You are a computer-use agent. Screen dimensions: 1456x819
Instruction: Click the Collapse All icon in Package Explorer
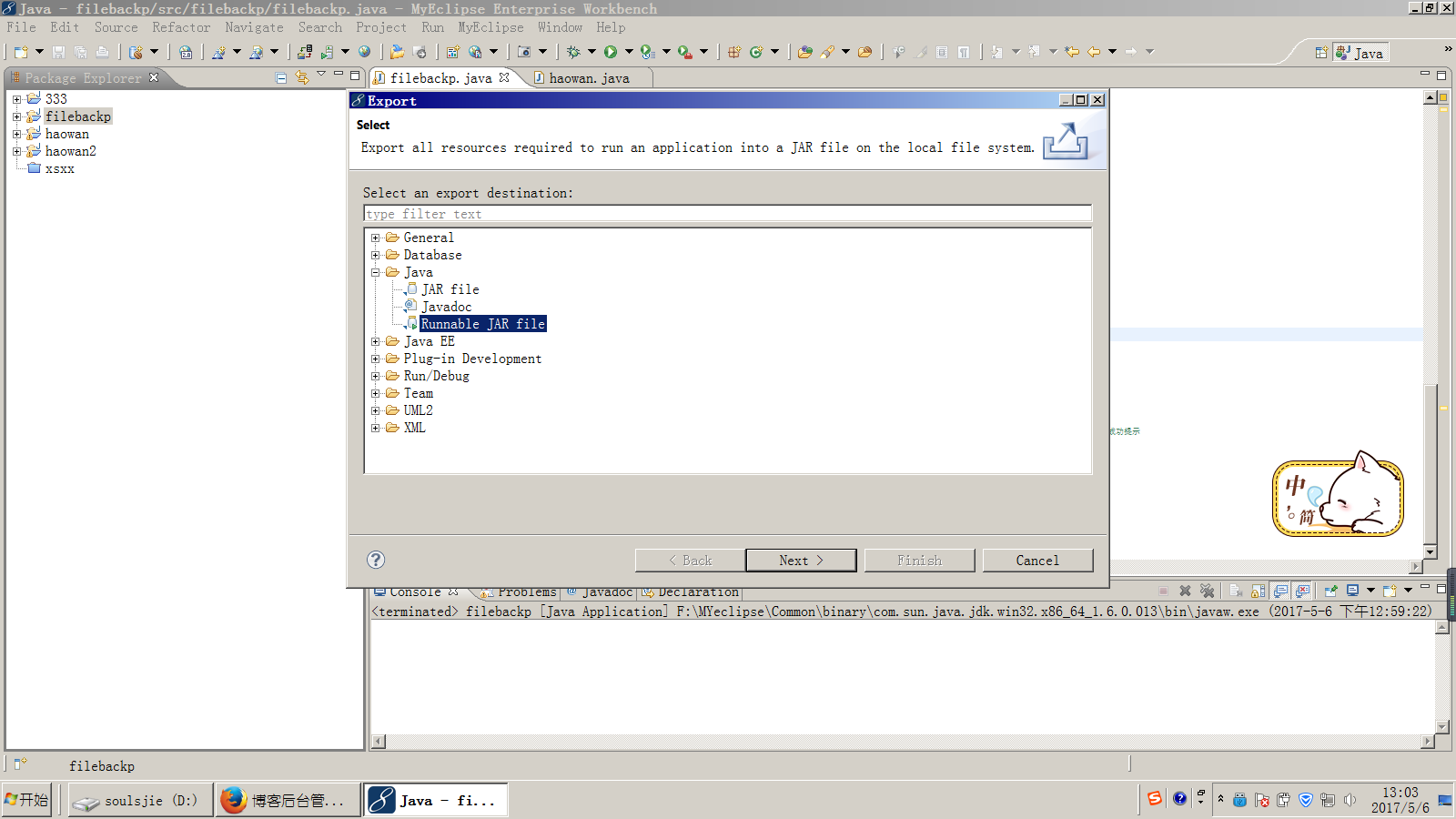tap(281, 78)
